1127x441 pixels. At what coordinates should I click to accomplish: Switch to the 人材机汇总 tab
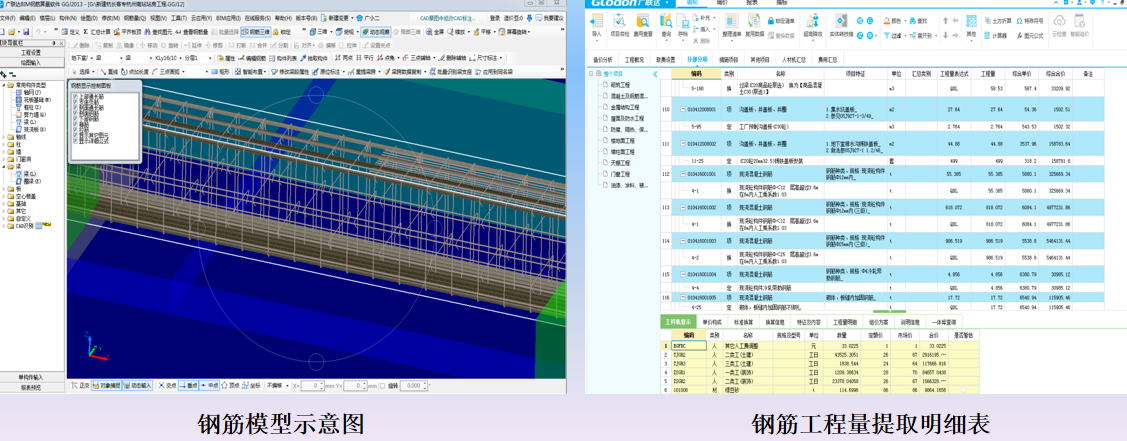793,60
